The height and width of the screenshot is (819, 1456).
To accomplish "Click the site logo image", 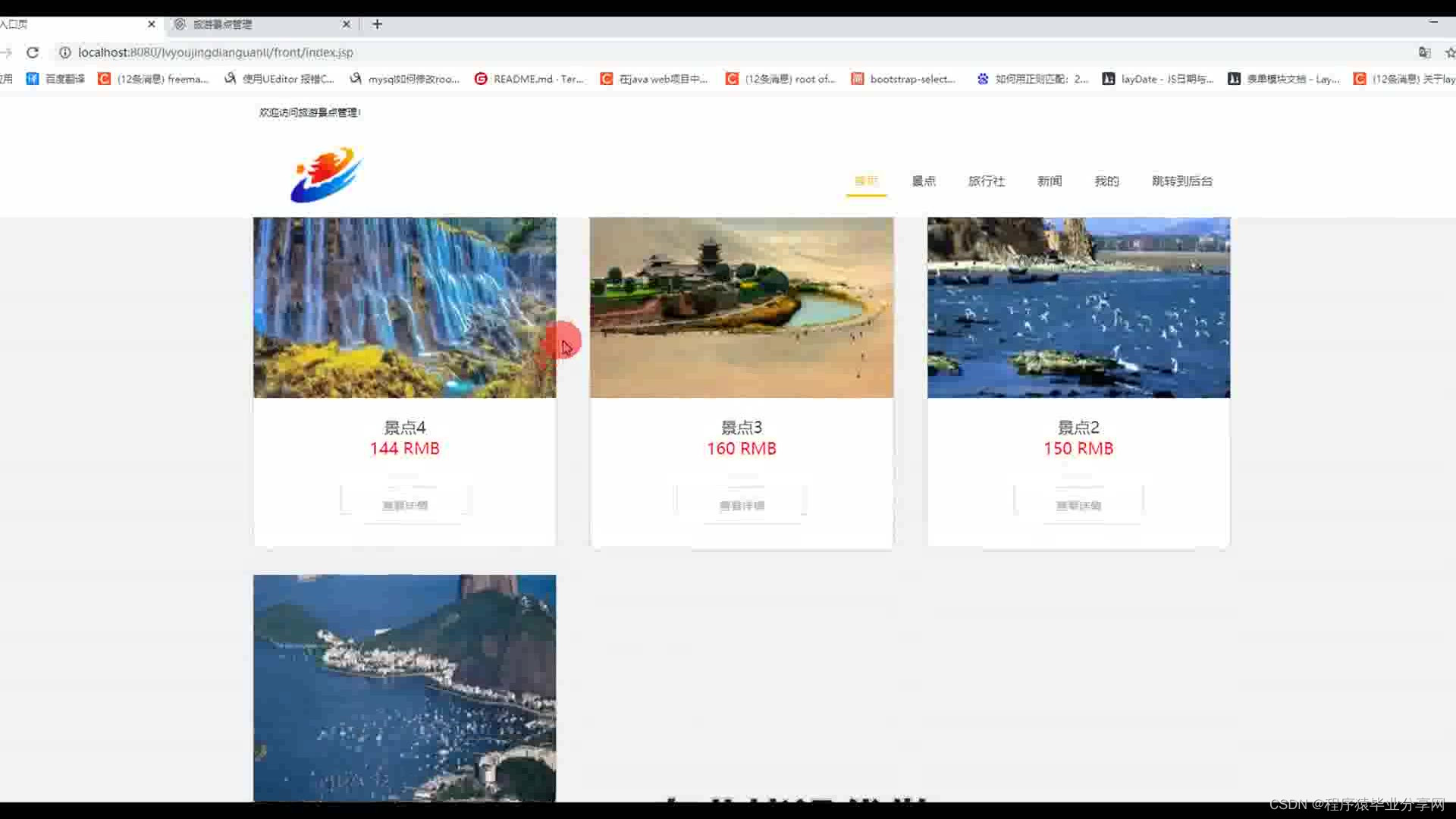I will 327,175.
